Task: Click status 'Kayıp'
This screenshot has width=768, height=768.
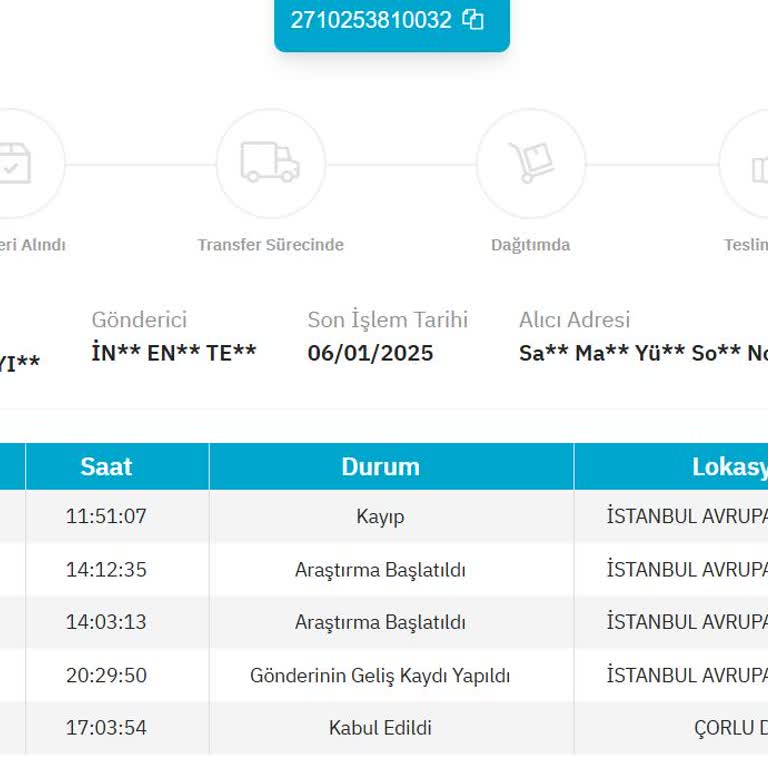Action: click(380, 517)
